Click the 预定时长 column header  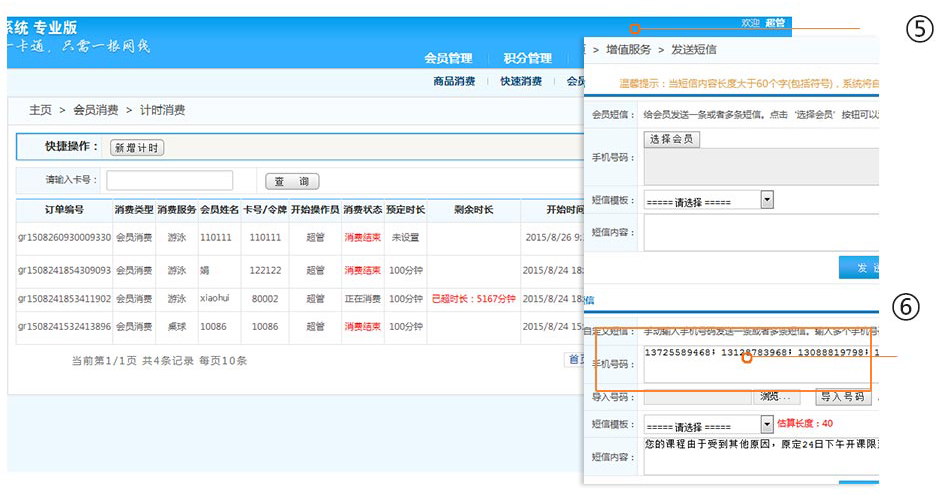[x=405, y=209]
